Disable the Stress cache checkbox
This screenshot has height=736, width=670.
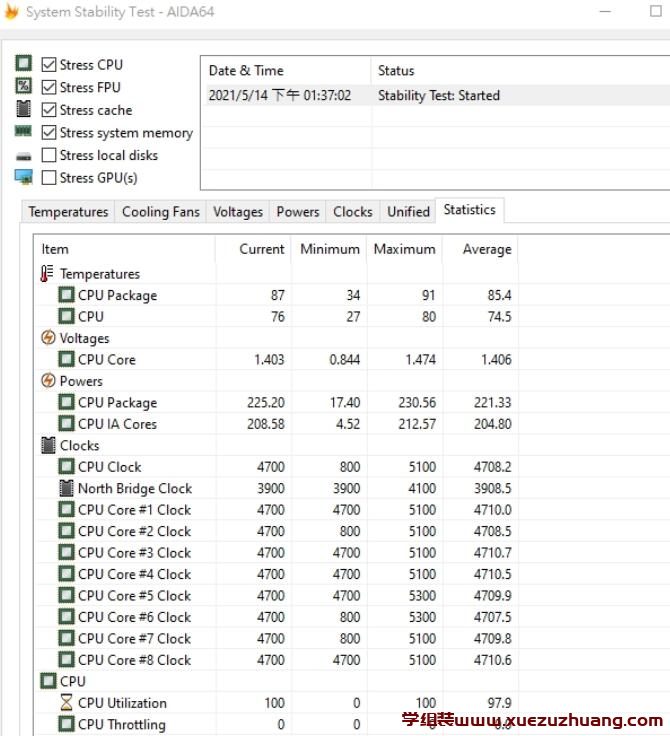click(x=49, y=110)
